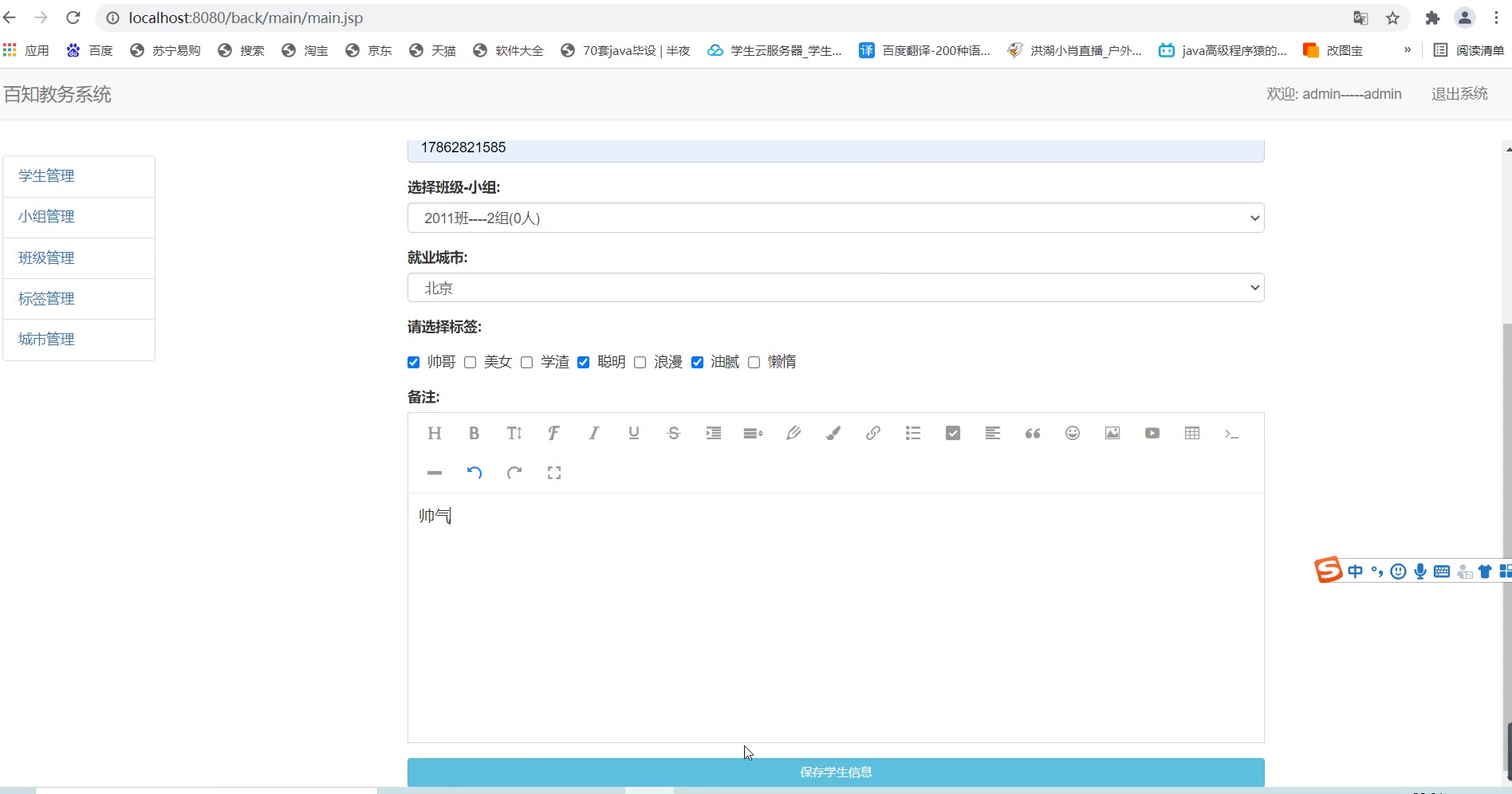Check the 学渣 tag checkbox
This screenshot has height=794, width=1512.
(x=526, y=363)
